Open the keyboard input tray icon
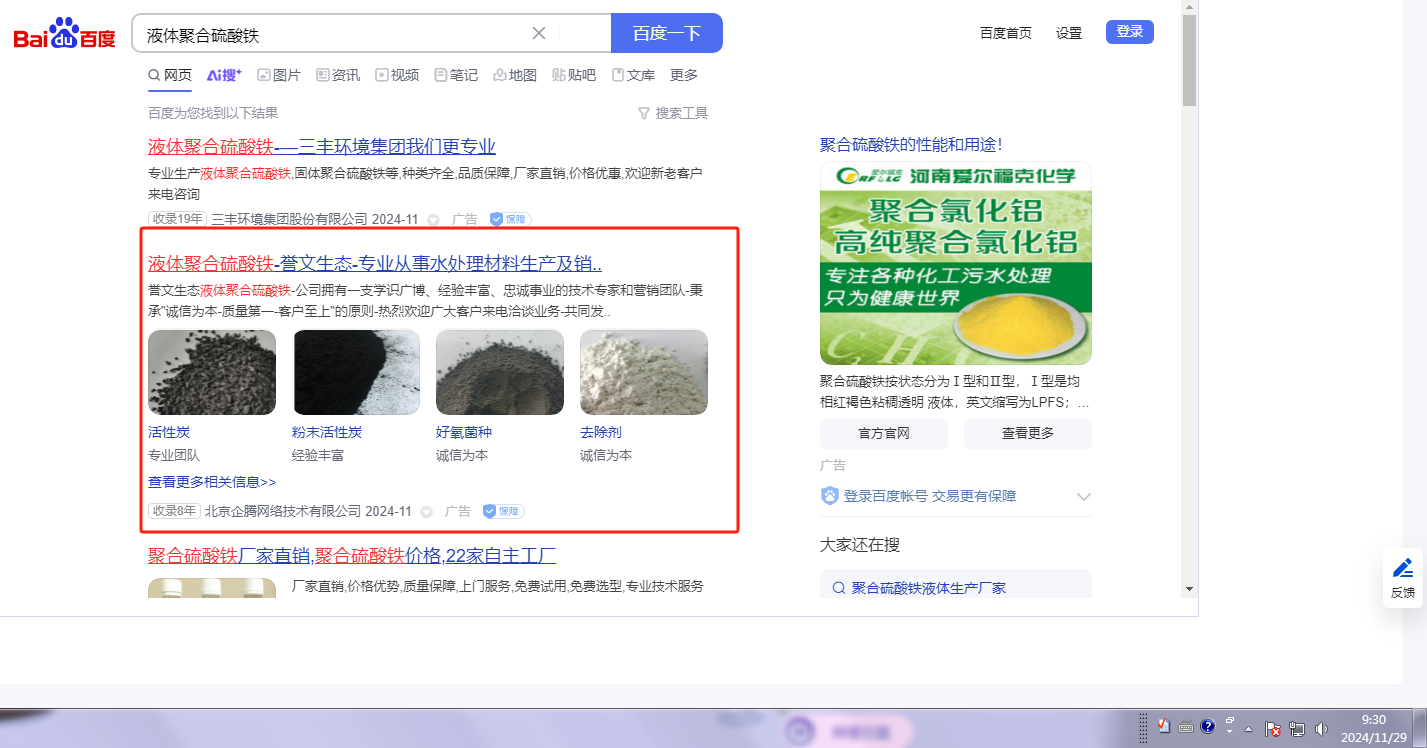This screenshot has height=748, width=1427. tap(1186, 727)
